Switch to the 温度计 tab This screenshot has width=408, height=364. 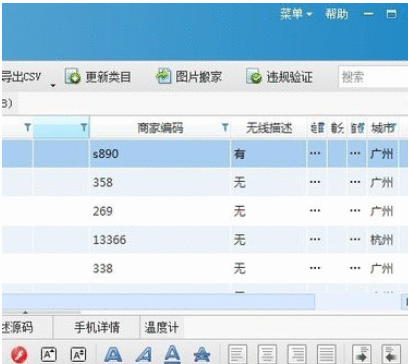pyautogui.click(x=161, y=327)
